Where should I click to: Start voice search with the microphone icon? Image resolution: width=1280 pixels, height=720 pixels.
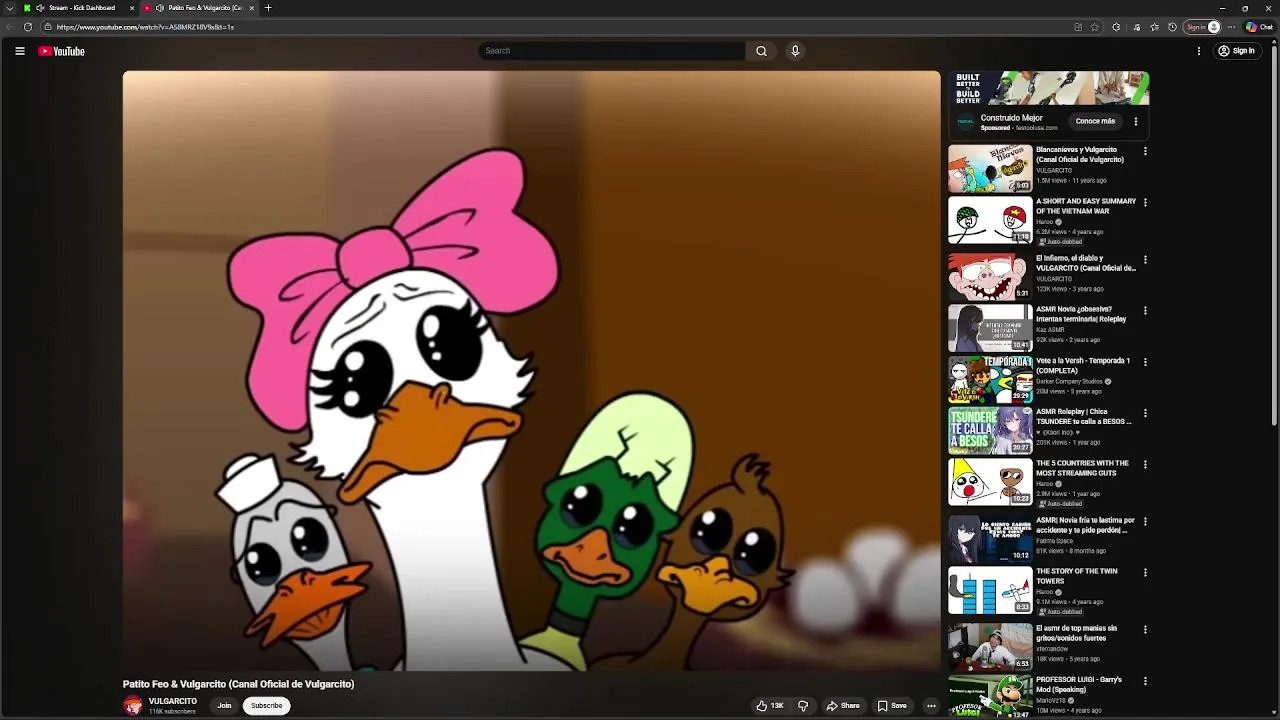[795, 51]
